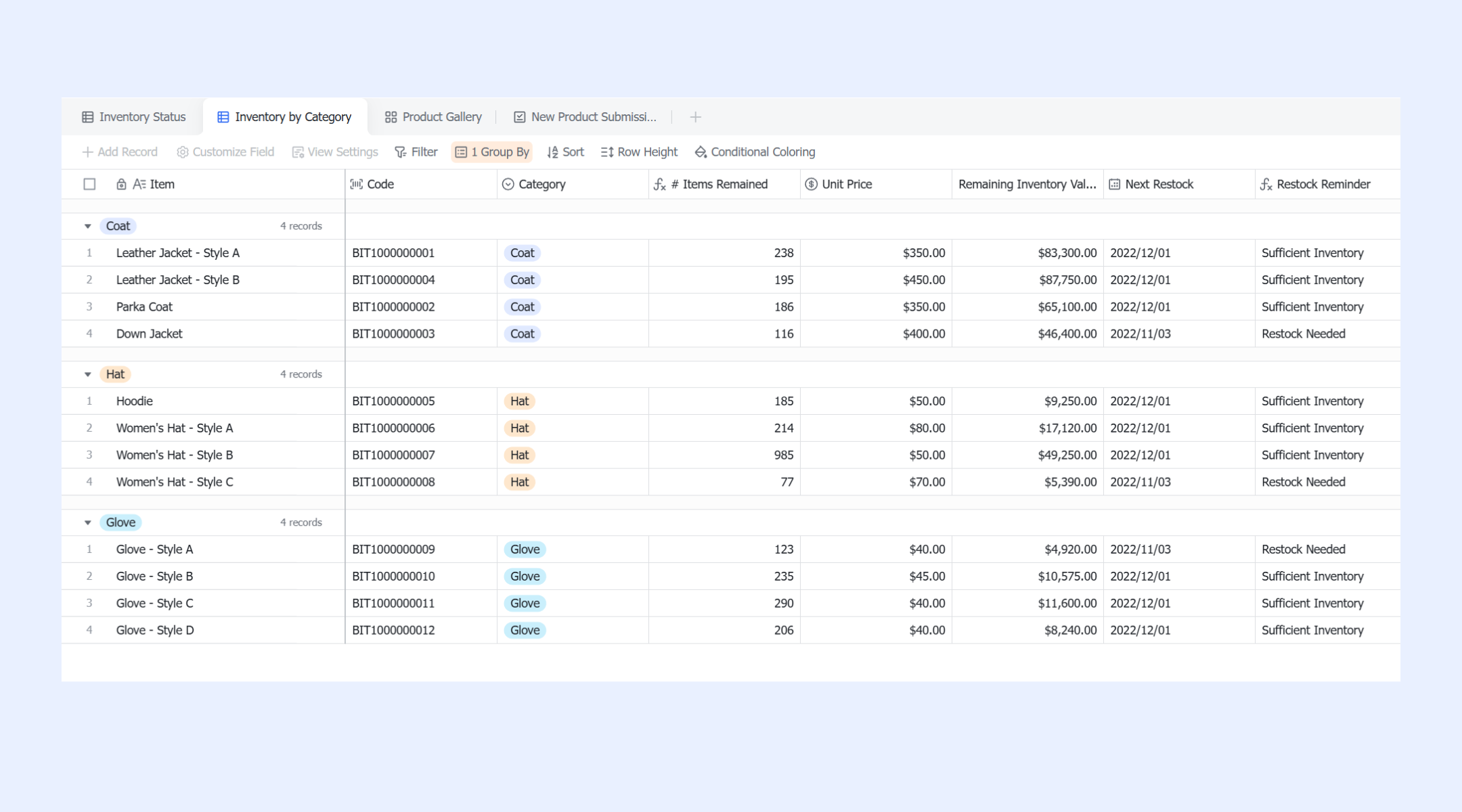The height and width of the screenshot is (812, 1462).
Task: Collapse the Hat group triangle
Action: point(87,374)
